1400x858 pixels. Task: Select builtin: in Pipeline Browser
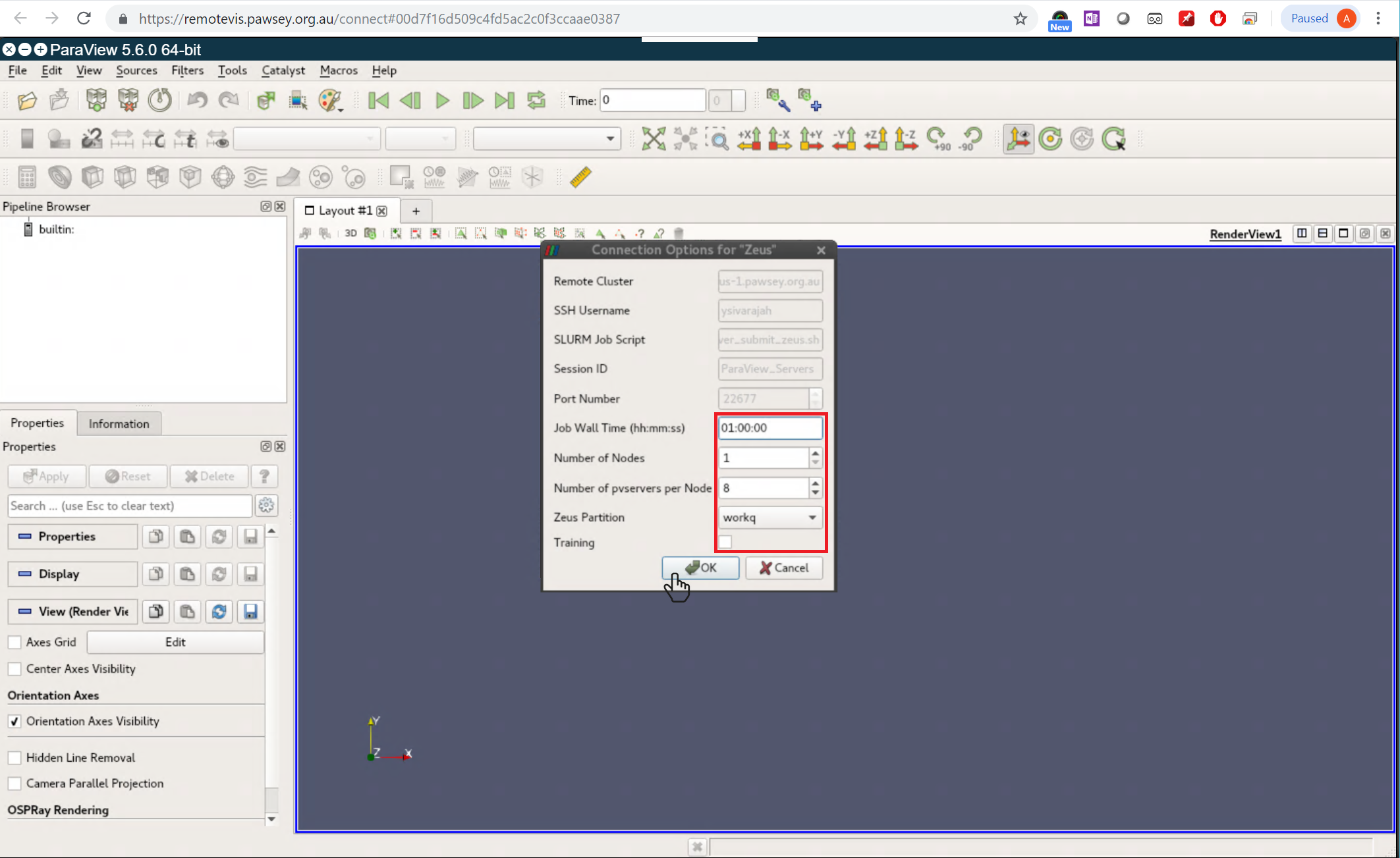pyautogui.click(x=56, y=229)
